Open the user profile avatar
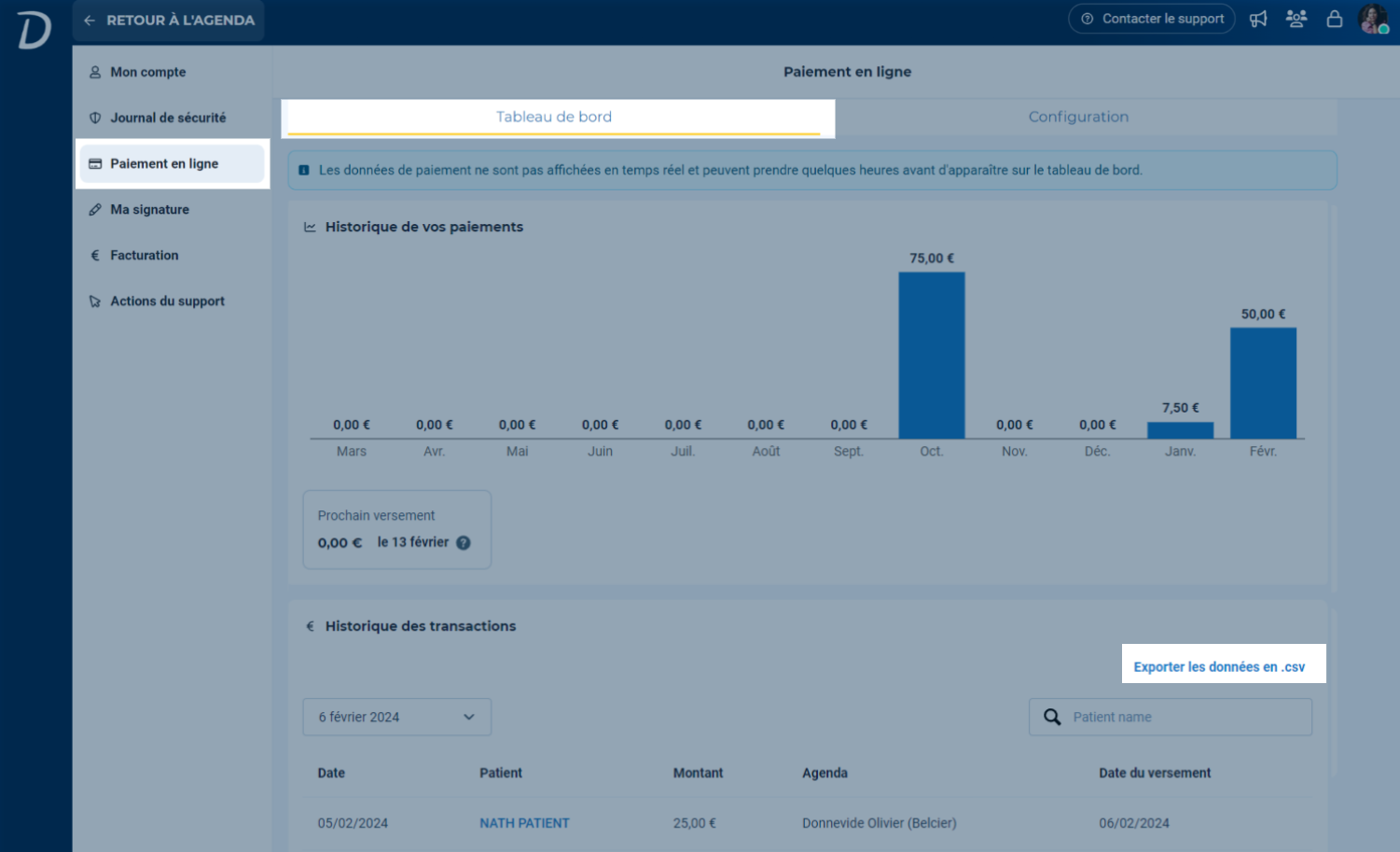This screenshot has width=1400, height=852. tap(1372, 19)
